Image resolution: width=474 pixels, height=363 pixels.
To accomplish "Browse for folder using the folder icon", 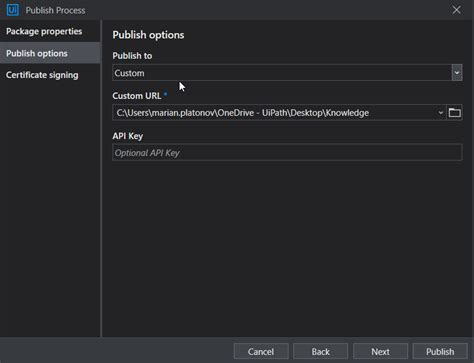I will (455, 113).
